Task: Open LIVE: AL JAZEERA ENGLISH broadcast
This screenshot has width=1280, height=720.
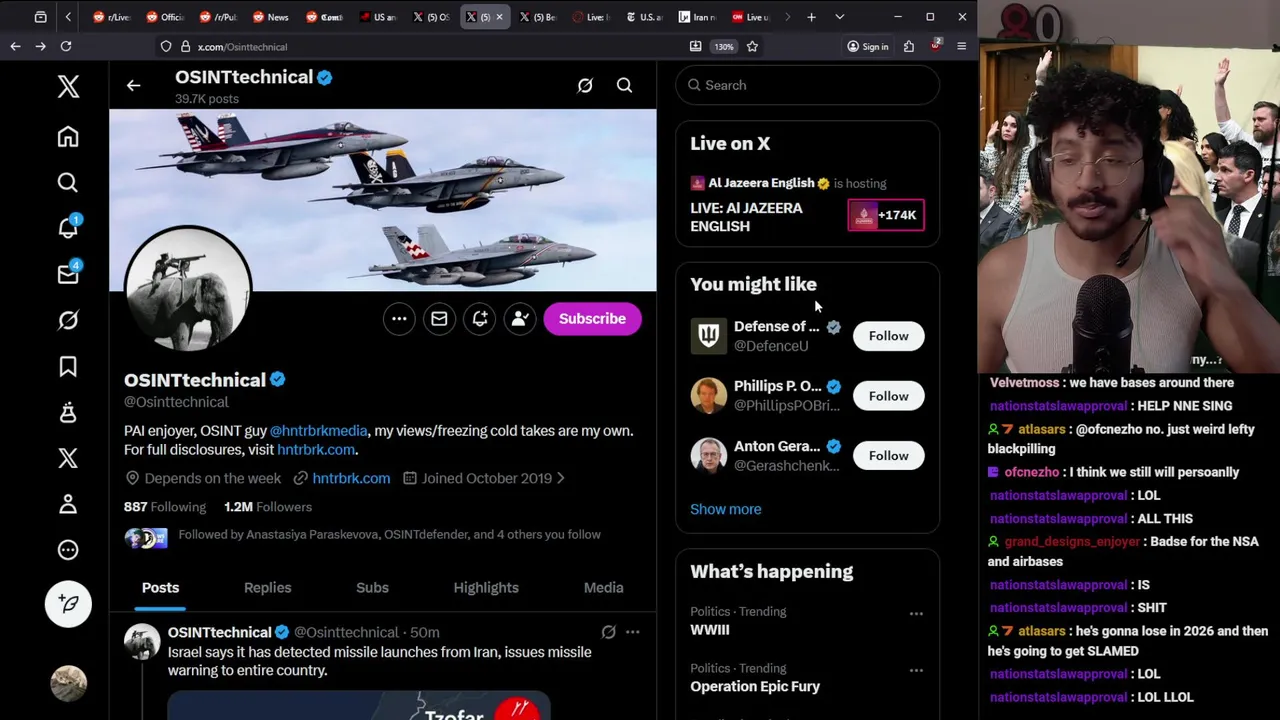Action: 746,217
